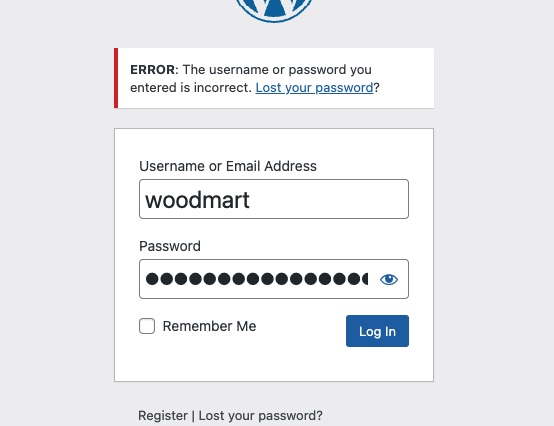This screenshot has width=554, height=426.
Task: Click error text 'entered is incorrect'
Action: point(191,88)
